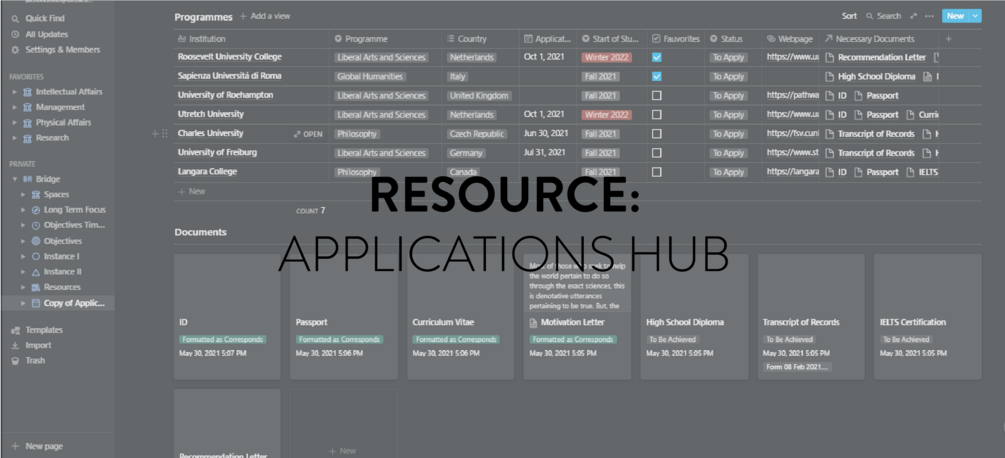This screenshot has height=458, width=1005.
Task: Open Intellectual Affairs page icon
Action: (x=27, y=92)
